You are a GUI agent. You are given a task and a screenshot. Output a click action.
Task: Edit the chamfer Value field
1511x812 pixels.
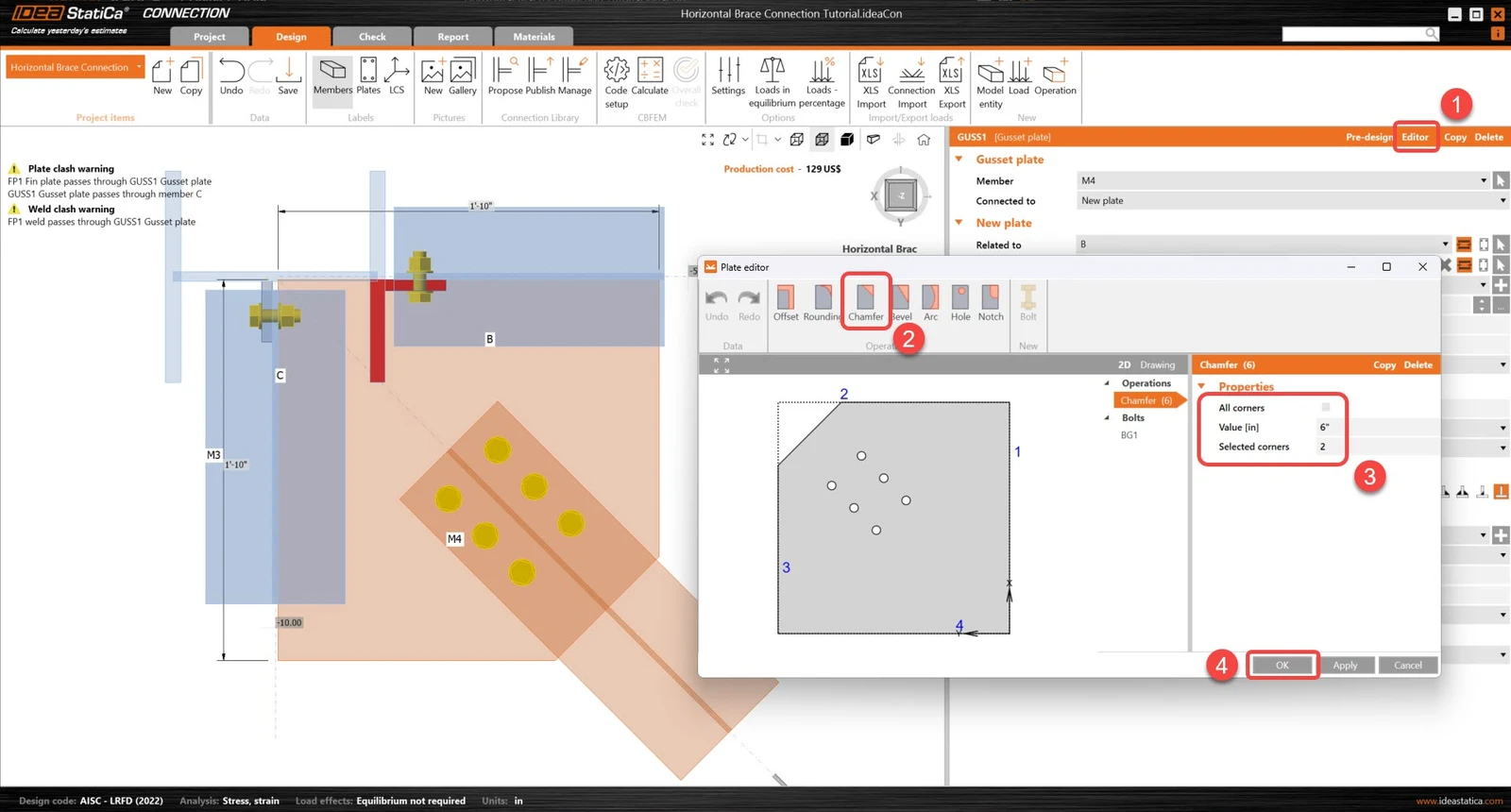click(x=1328, y=427)
